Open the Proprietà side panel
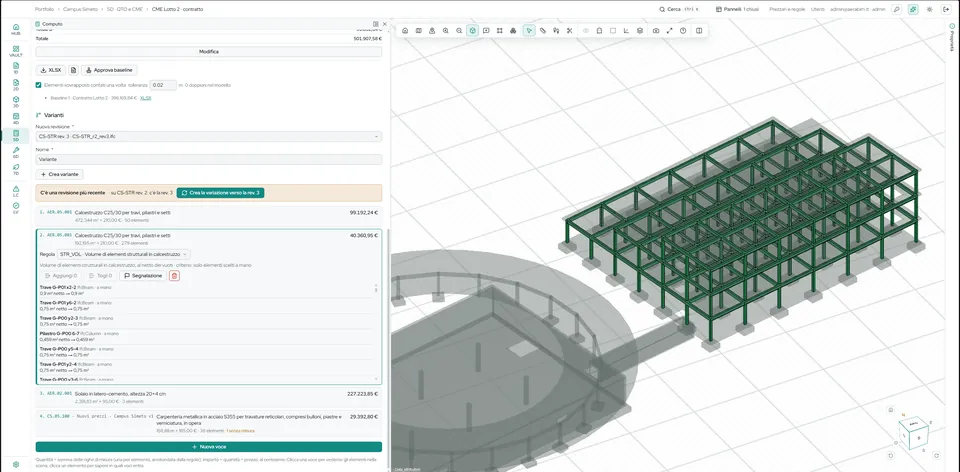960x472 pixels. pyautogui.click(x=952, y=38)
